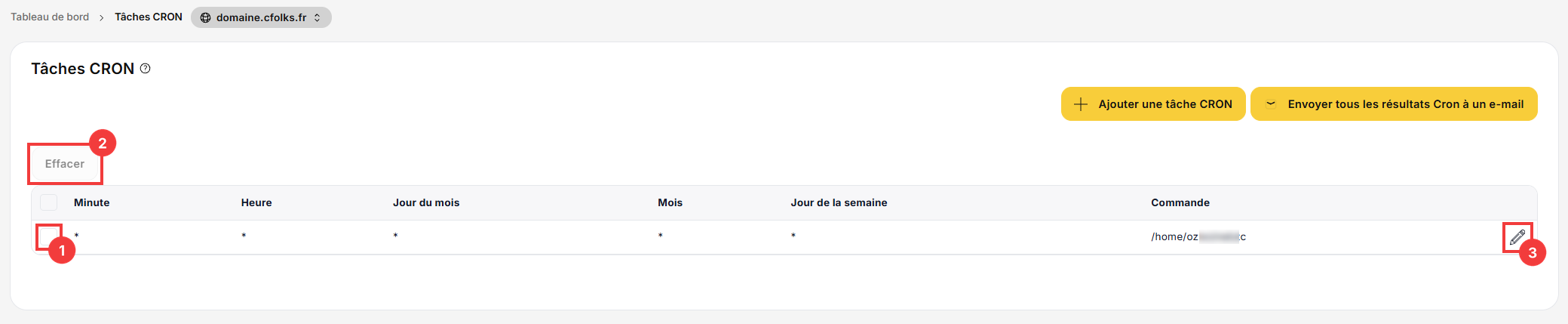Viewport: 1568px width, 324px height.
Task: Click the Commande column header
Action: pos(1180,202)
